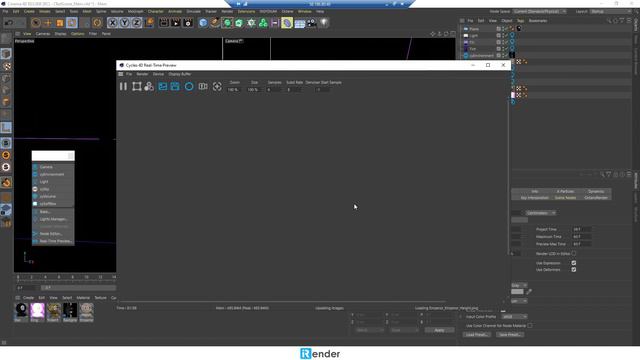Click the focus target icon in preview toolbar

(217, 86)
